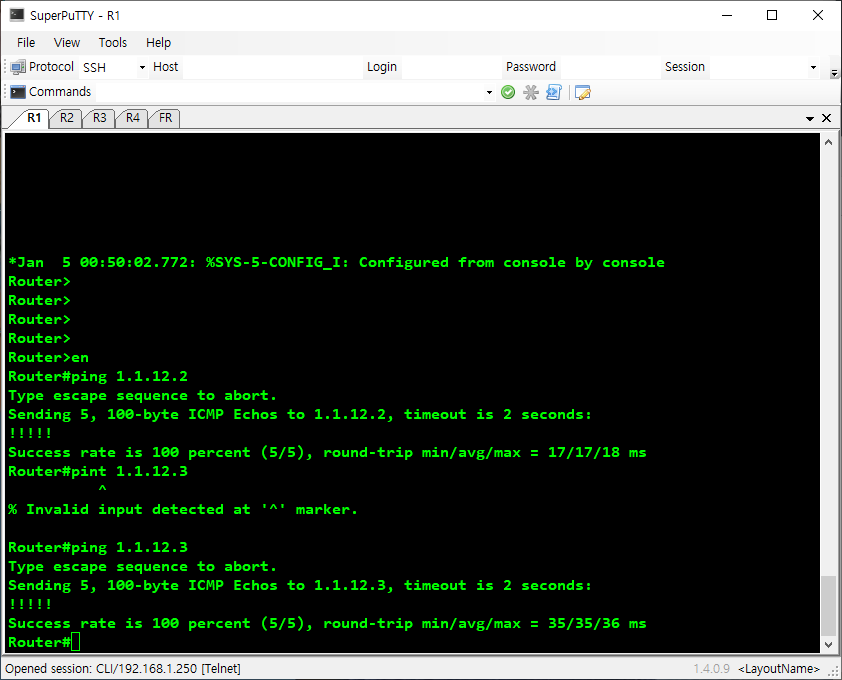842x680 pixels.
Task: Minimize the SuperPuTTY window
Action: click(x=727, y=15)
